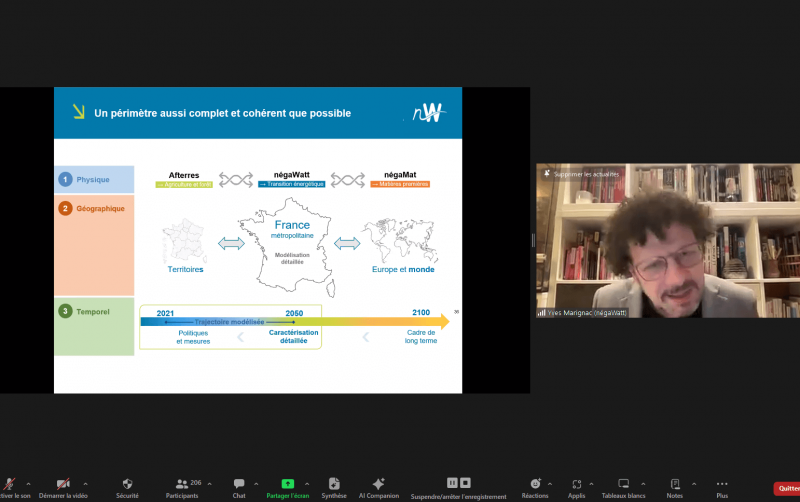
Task: Open the Notes tool
Action: (x=674, y=487)
